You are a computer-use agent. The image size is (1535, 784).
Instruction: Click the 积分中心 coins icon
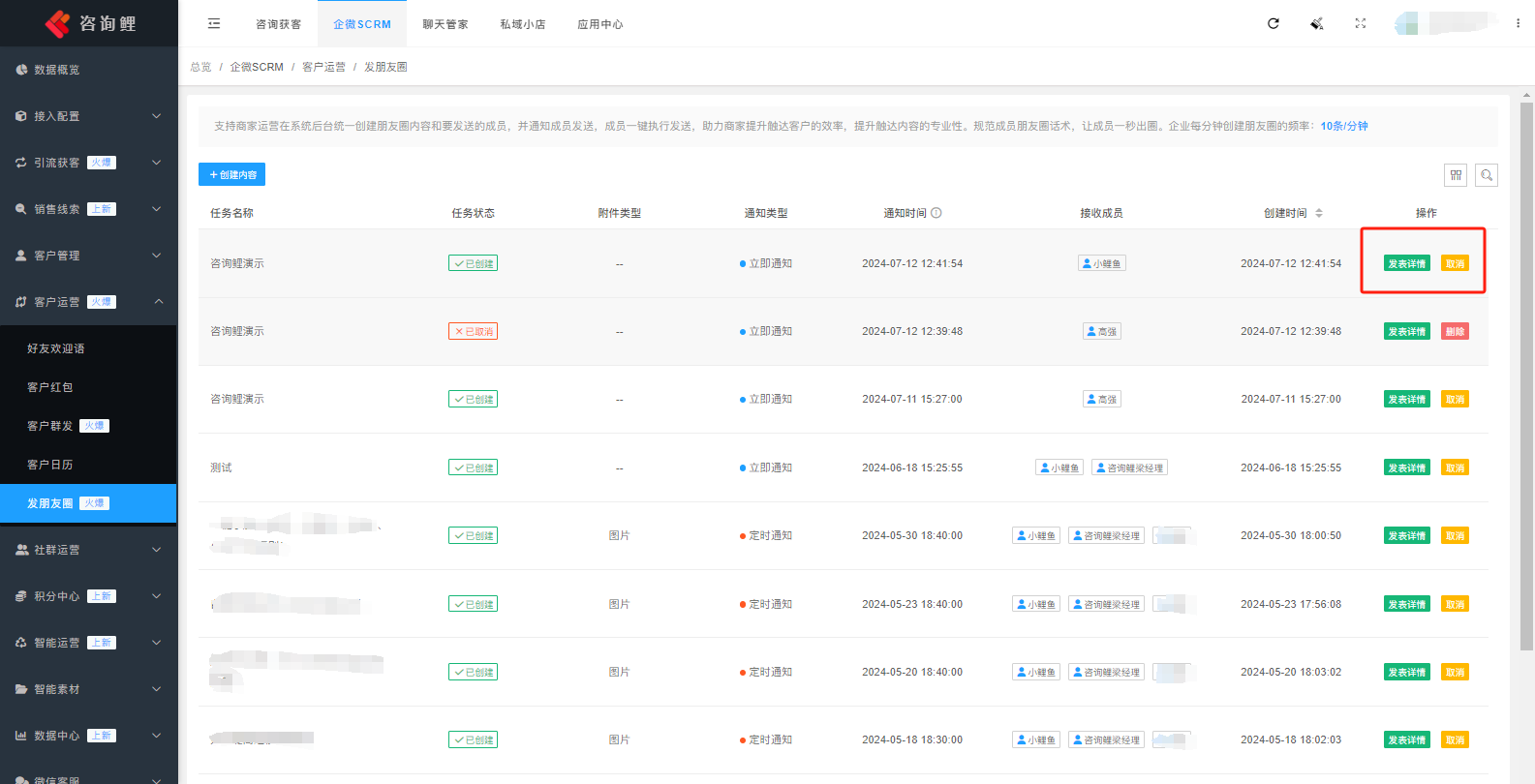(x=21, y=596)
